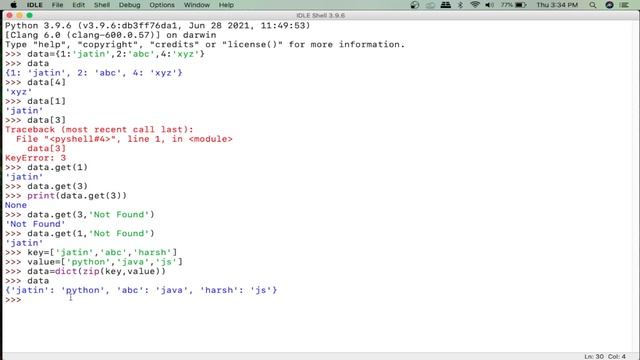Open the Window menu
This screenshot has height=360, width=640.
pos(196,5)
